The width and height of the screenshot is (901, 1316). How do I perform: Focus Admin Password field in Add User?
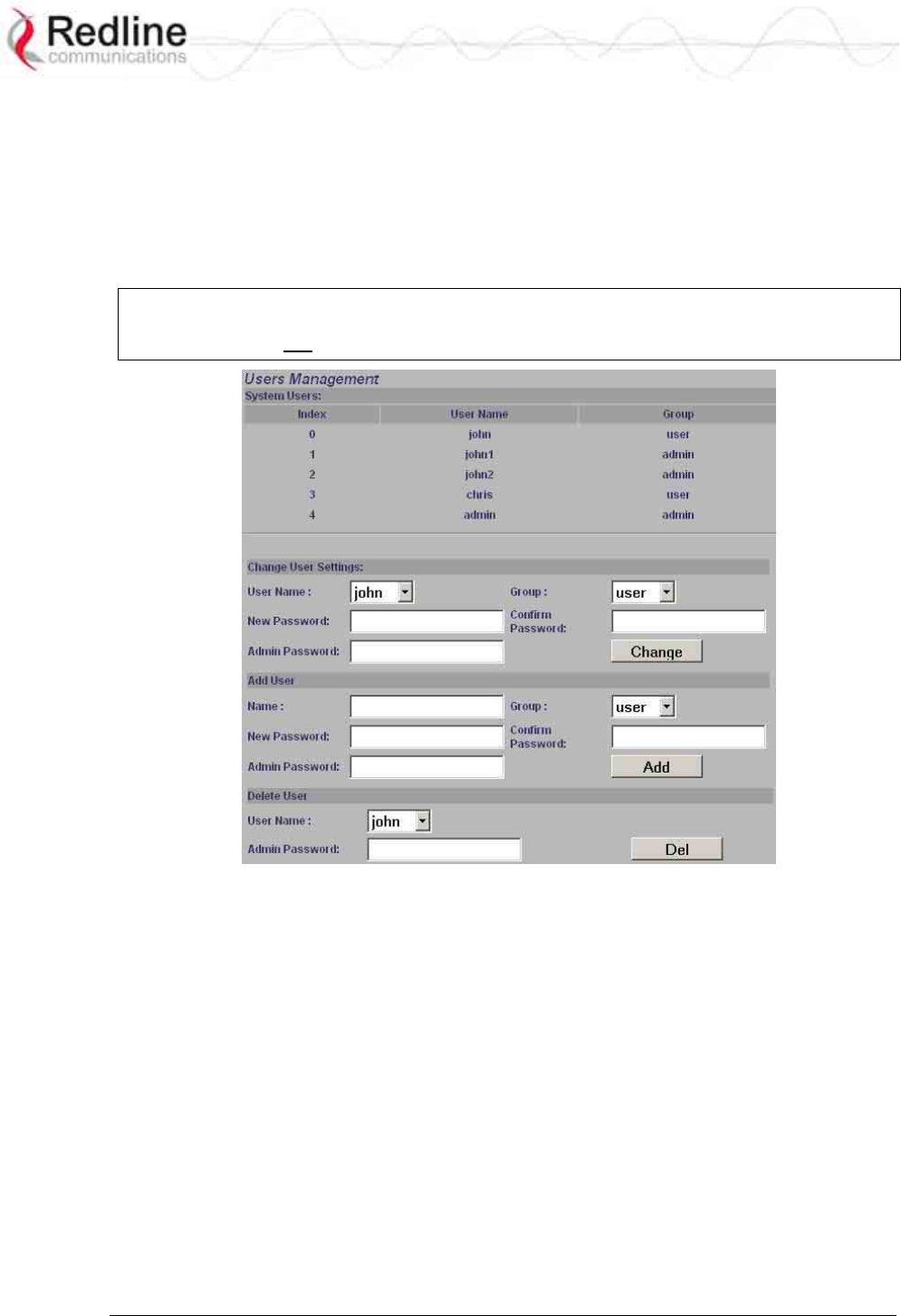pyautogui.click(x=427, y=766)
